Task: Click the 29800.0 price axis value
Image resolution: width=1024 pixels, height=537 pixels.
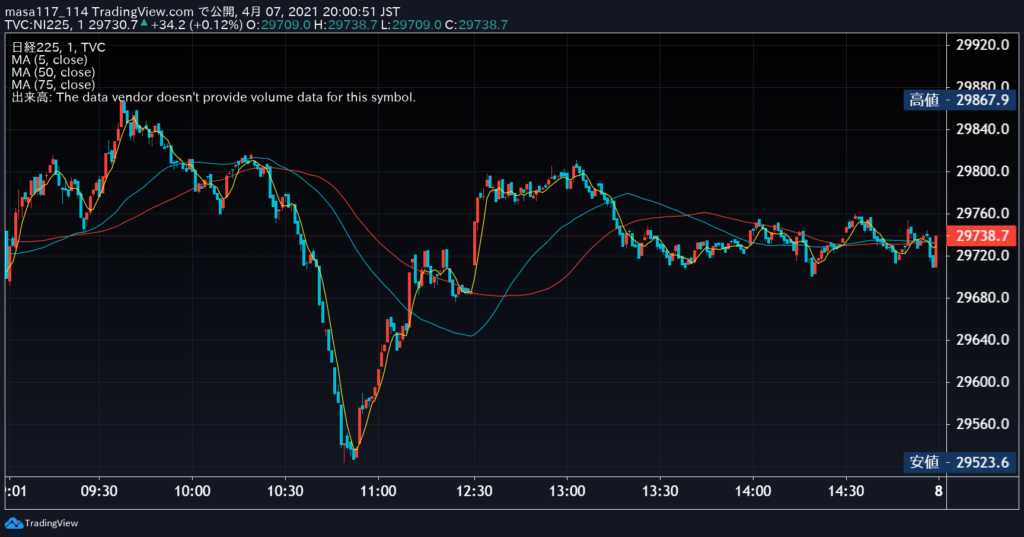Action: pyautogui.click(x=982, y=172)
